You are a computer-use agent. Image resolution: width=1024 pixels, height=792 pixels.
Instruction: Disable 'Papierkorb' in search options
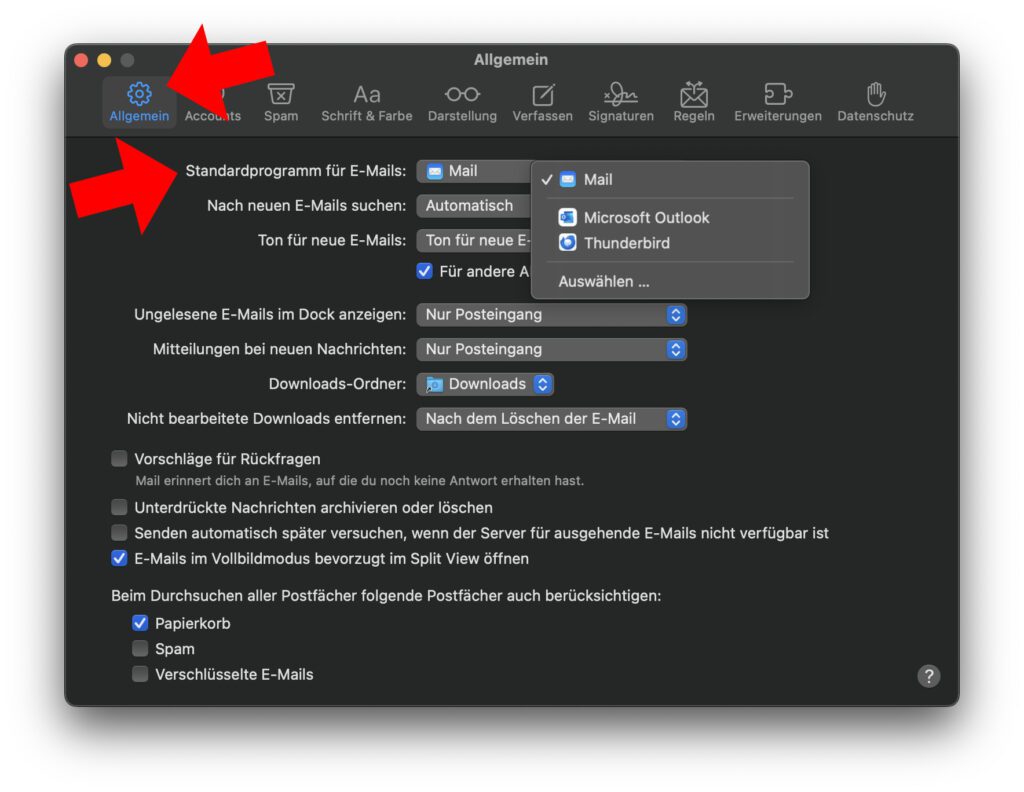click(x=140, y=622)
